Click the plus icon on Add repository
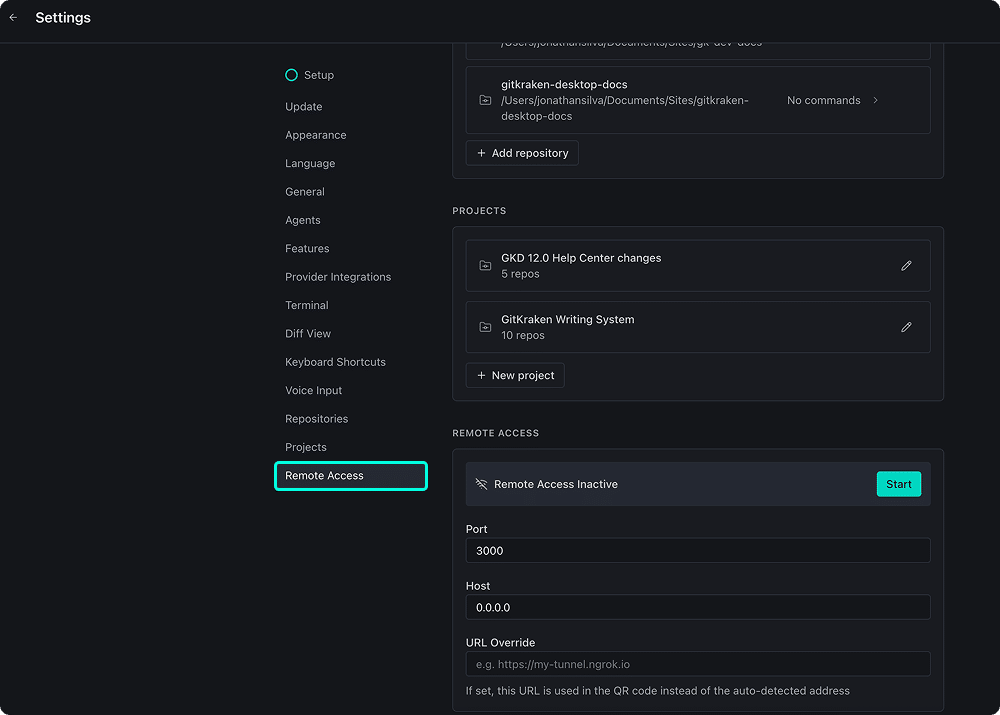The height and width of the screenshot is (715, 1000). click(482, 153)
